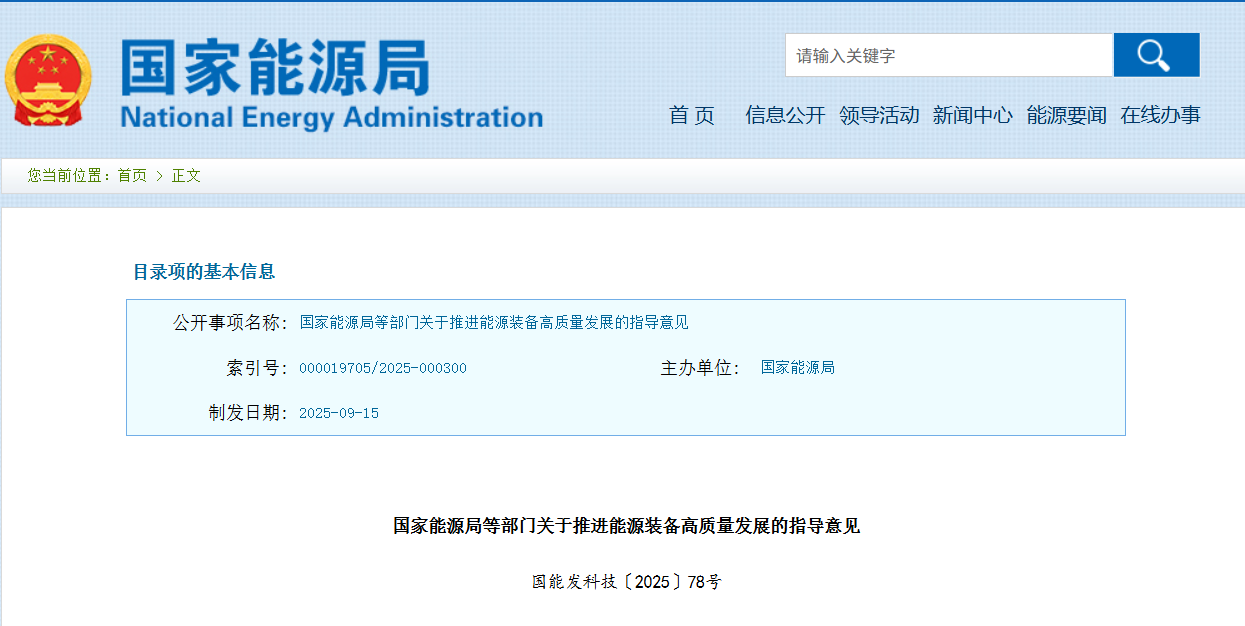The height and width of the screenshot is (626, 1245).
Task: Click the 国家能源局 site title
Action: pos(275,68)
